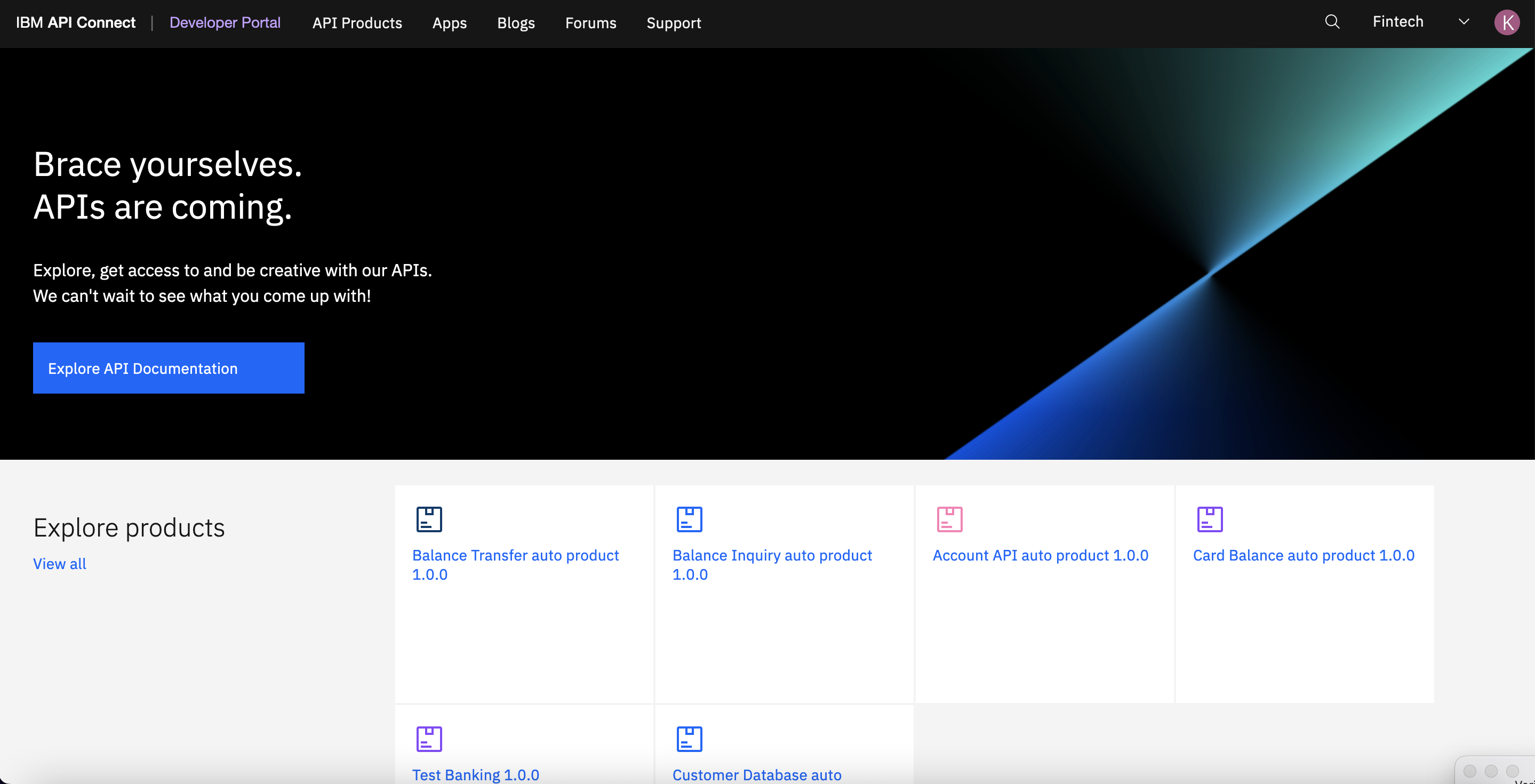Image resolution: width=1535 pixels, height=784 pixels.
Task: Navigate to Forums
Action: (590, 22)
